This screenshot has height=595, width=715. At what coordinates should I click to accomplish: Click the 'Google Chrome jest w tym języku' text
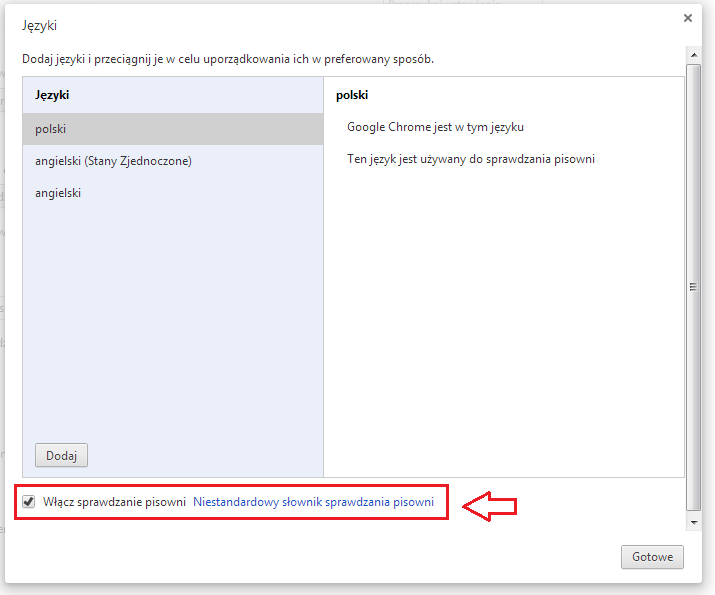point(435,127)
